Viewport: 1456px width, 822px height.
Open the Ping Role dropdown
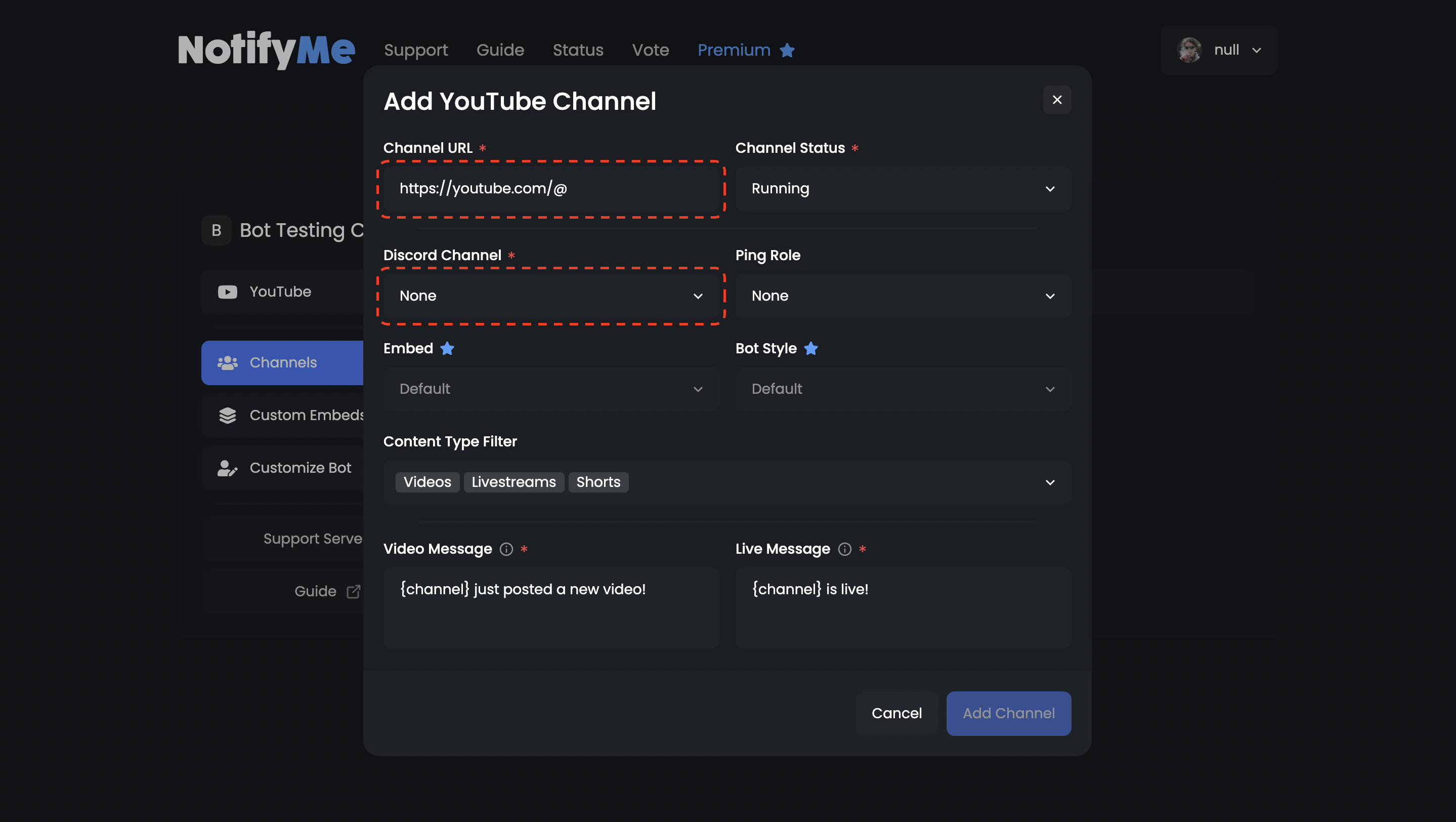click(x=903, y=296)
